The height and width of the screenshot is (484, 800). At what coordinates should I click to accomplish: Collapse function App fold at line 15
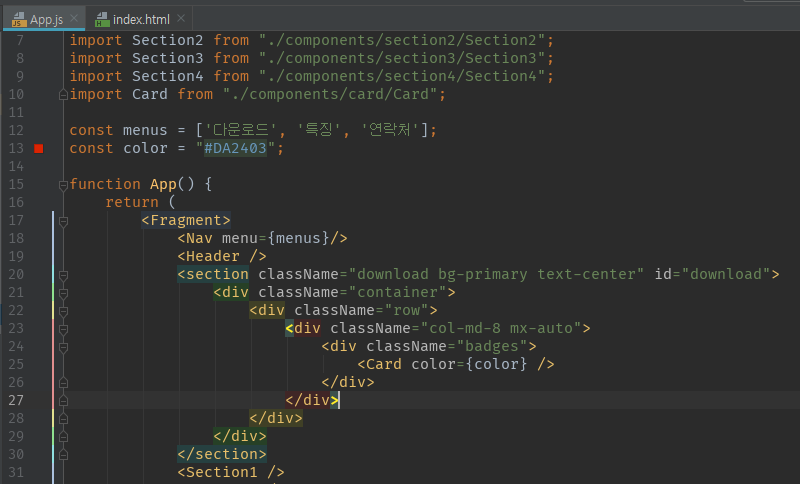point(63,185)
